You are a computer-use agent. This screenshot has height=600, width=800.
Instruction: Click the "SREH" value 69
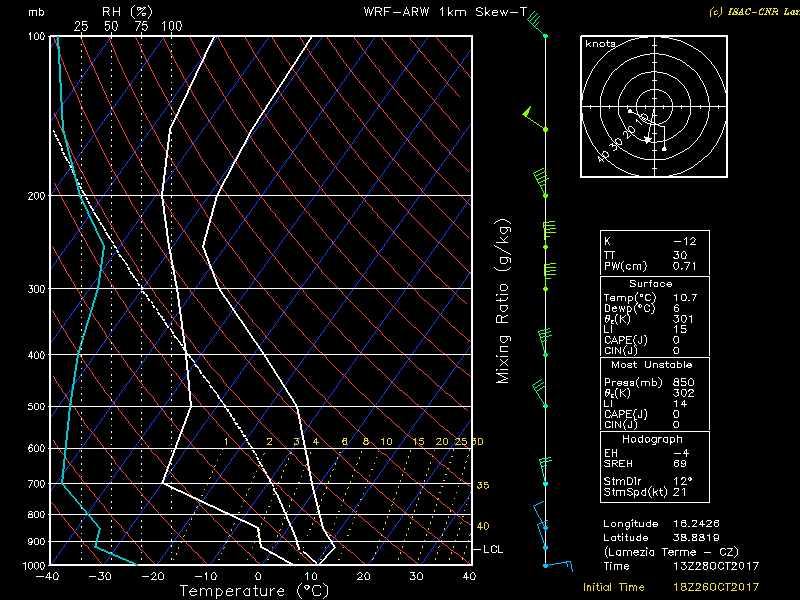pos(680,464)
